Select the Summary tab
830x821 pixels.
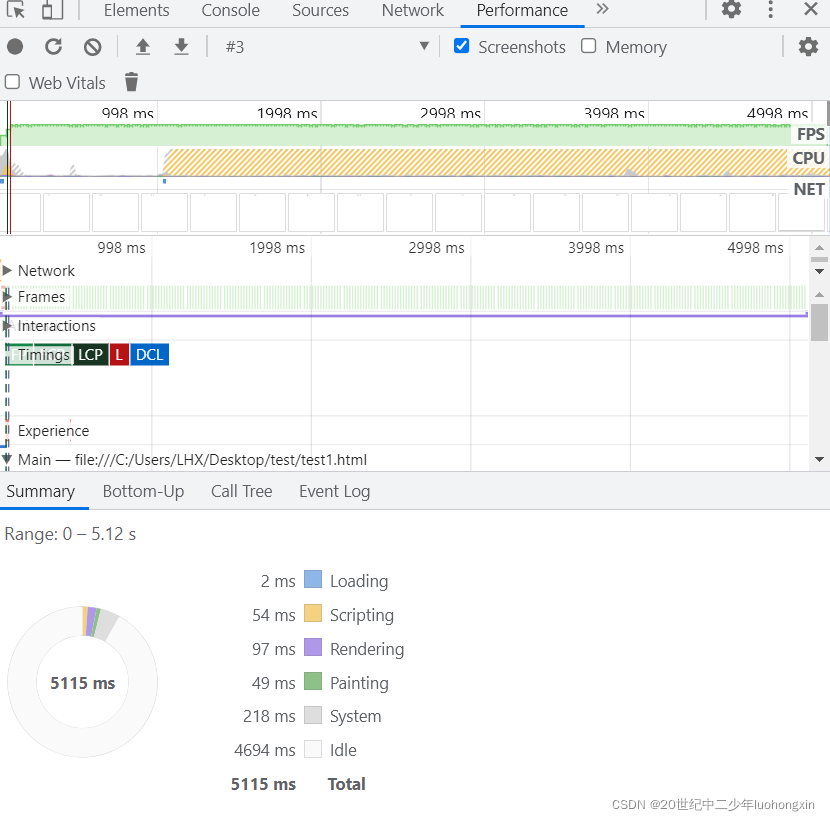pyautogui.click(x=41, y=491)
